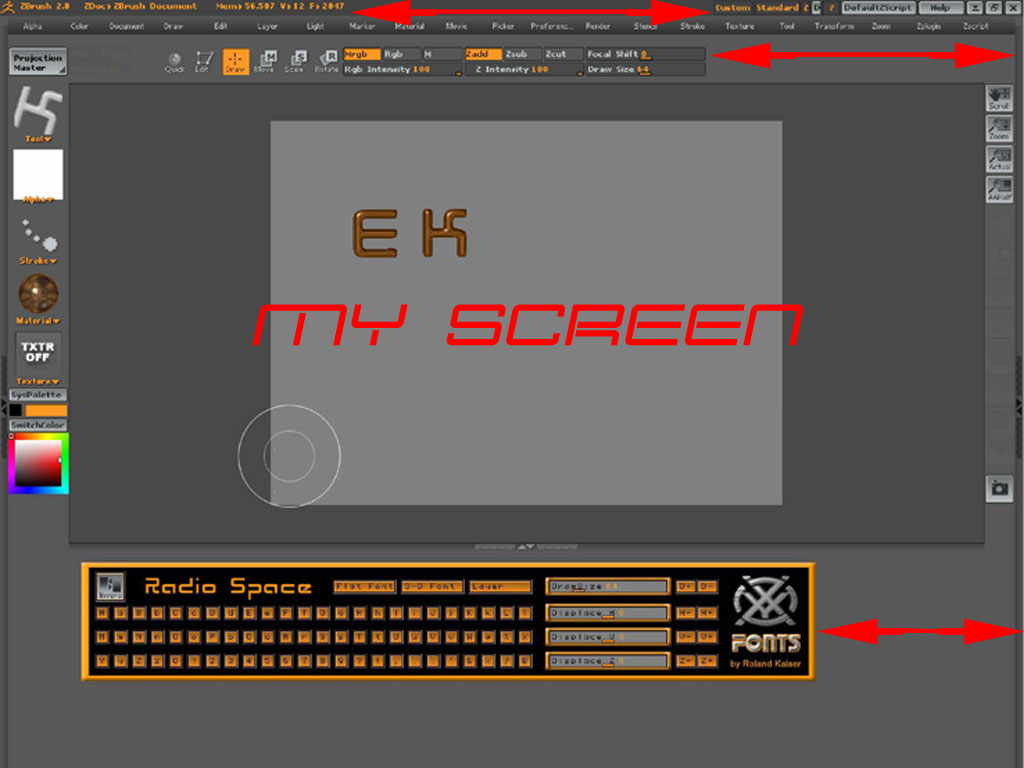Click the AAHalf view icon
Viewport: 1024px width, 768px height.
999,189
